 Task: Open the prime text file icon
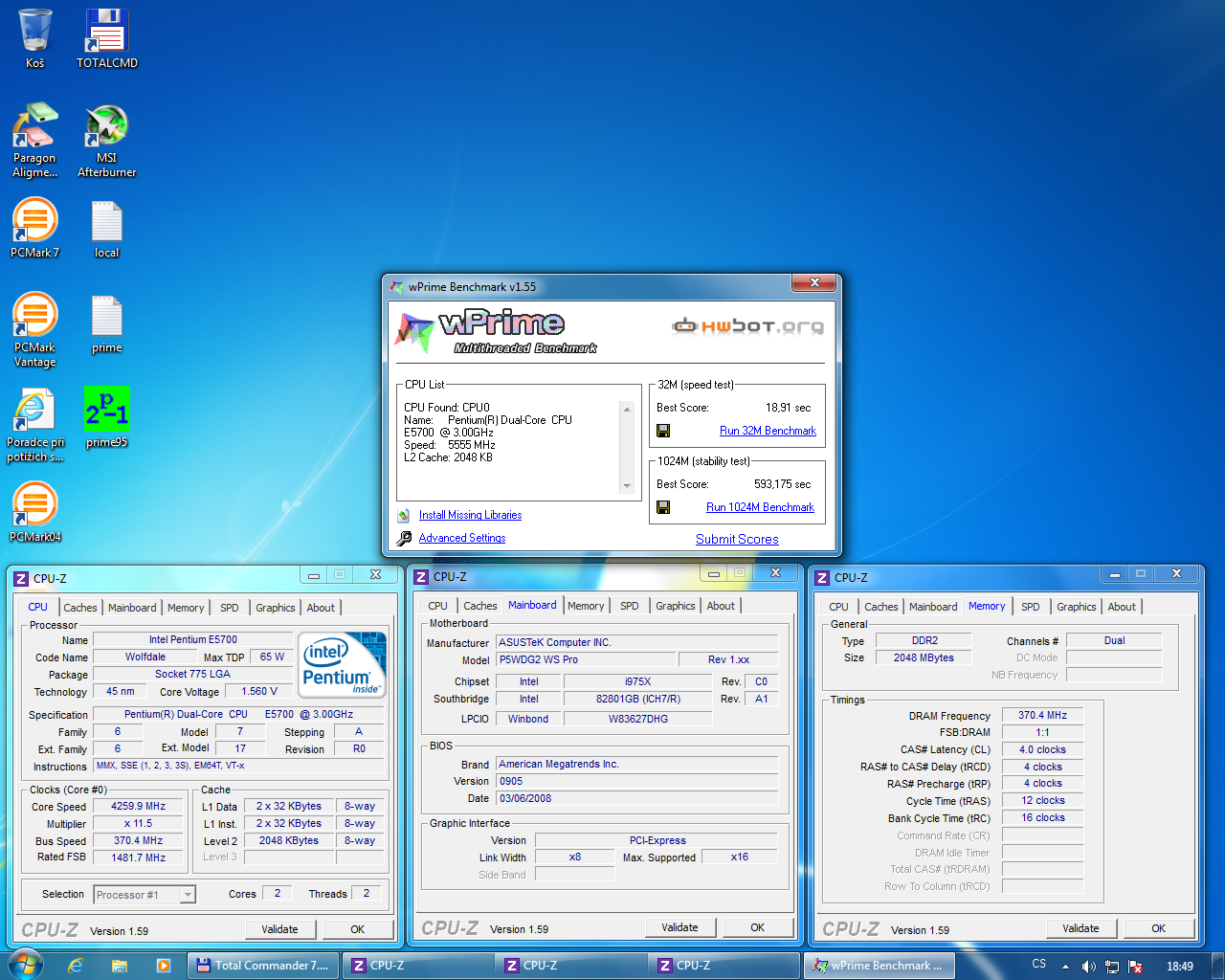(x=106, y=323)
